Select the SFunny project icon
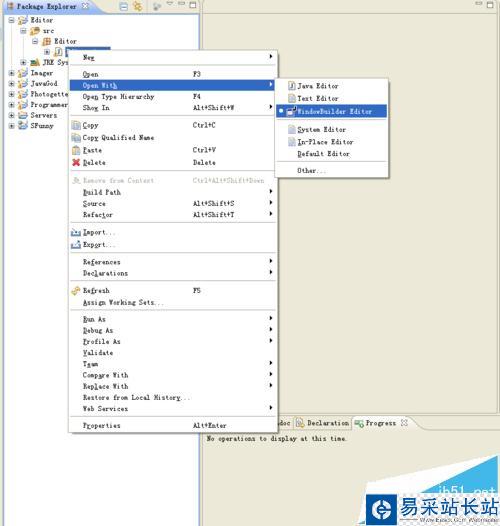 click(23, 126)
